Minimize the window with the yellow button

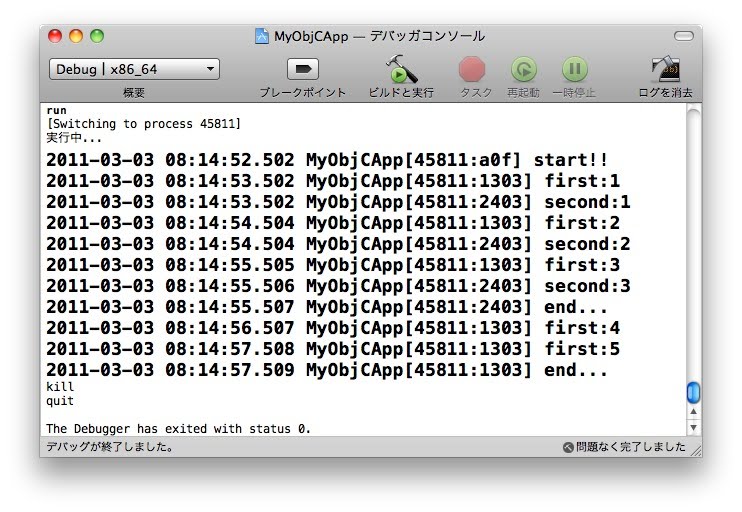76,36
